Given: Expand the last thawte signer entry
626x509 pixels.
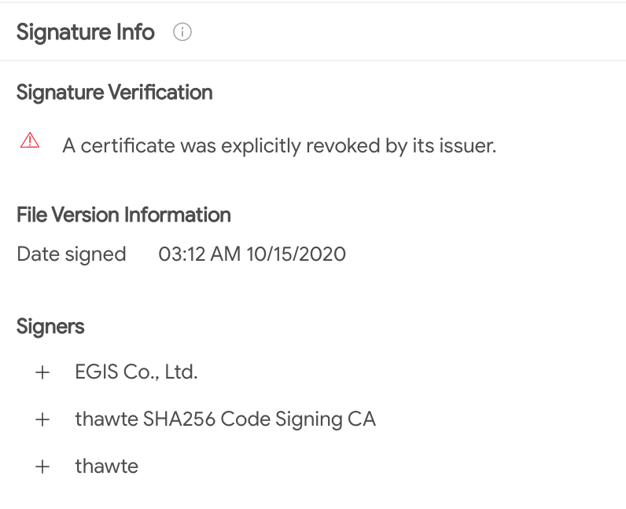Looking at the screenshot, I should coord(42,467).
